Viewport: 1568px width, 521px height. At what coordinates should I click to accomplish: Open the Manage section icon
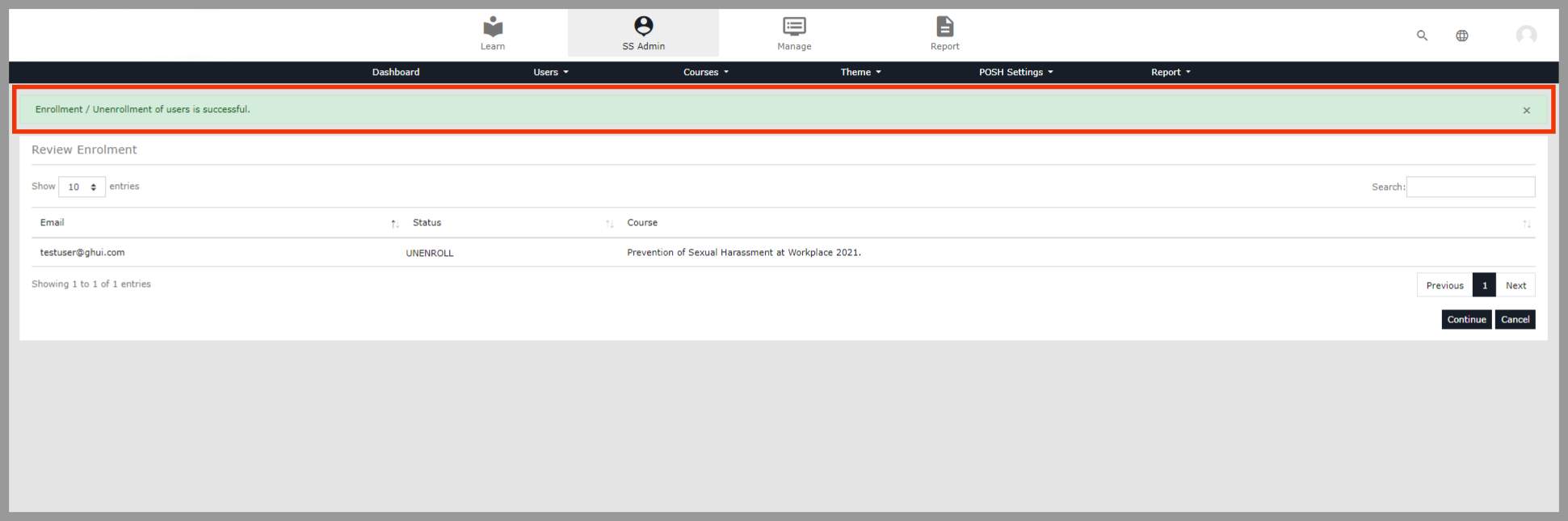click(794, 27)
